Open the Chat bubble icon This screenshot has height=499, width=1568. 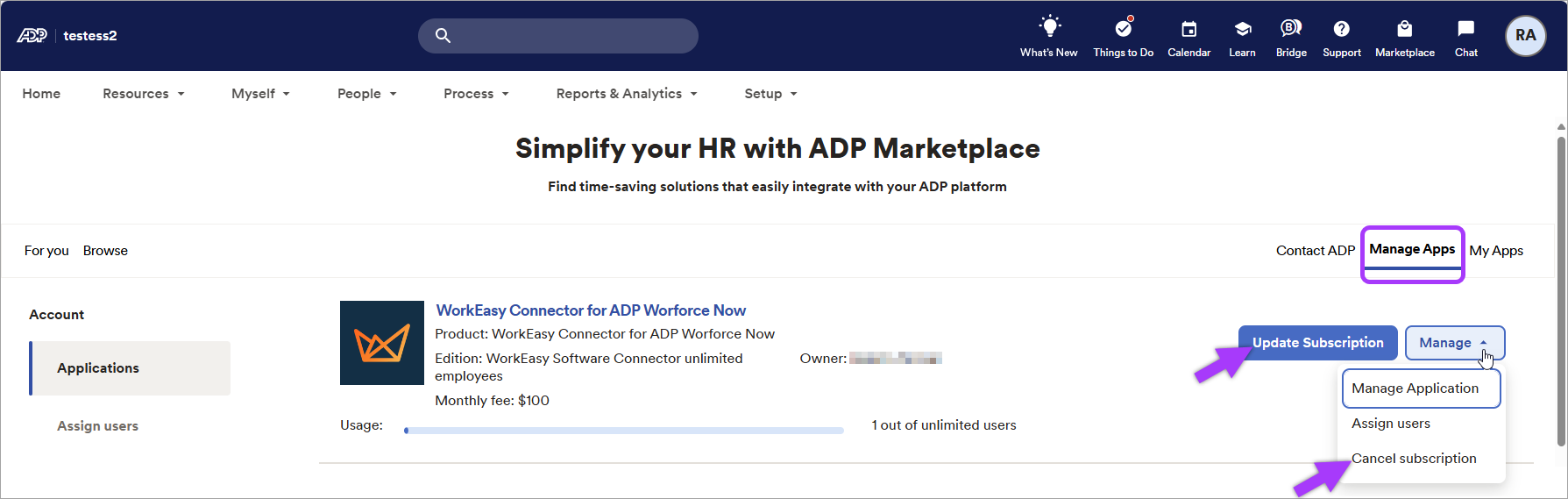[x=1466, y=29]
